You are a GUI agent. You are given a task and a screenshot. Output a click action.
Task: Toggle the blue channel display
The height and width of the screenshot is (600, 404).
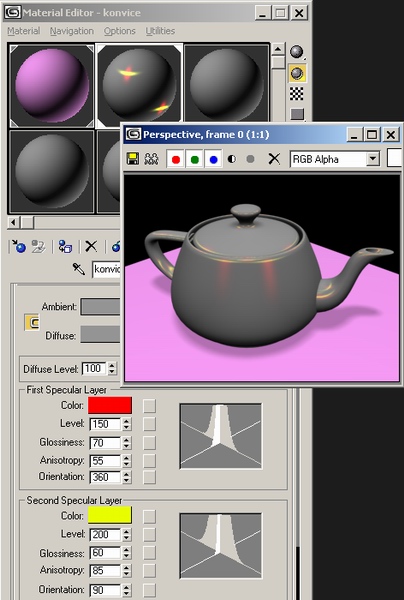(213, 159)
